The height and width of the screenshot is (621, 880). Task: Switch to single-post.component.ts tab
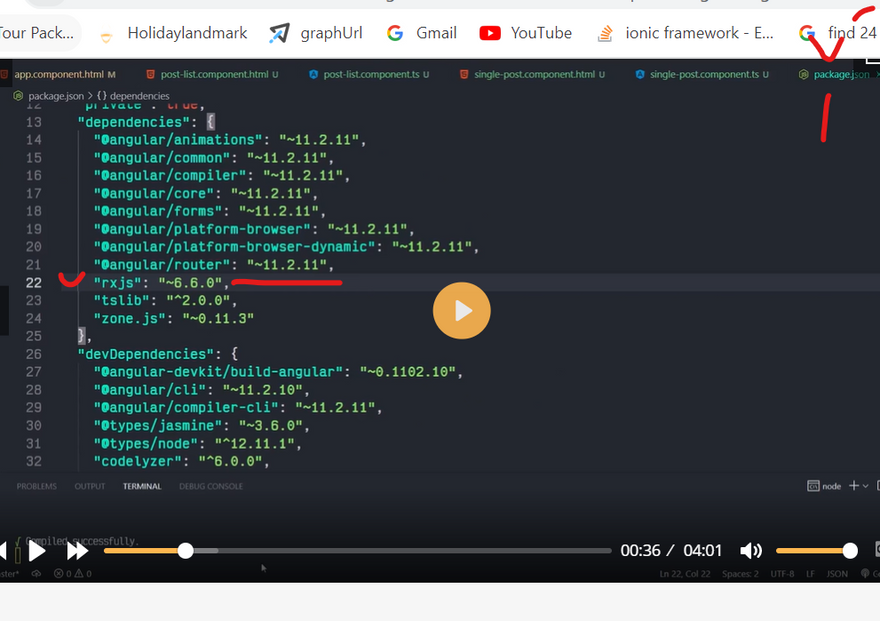(702, 74)
